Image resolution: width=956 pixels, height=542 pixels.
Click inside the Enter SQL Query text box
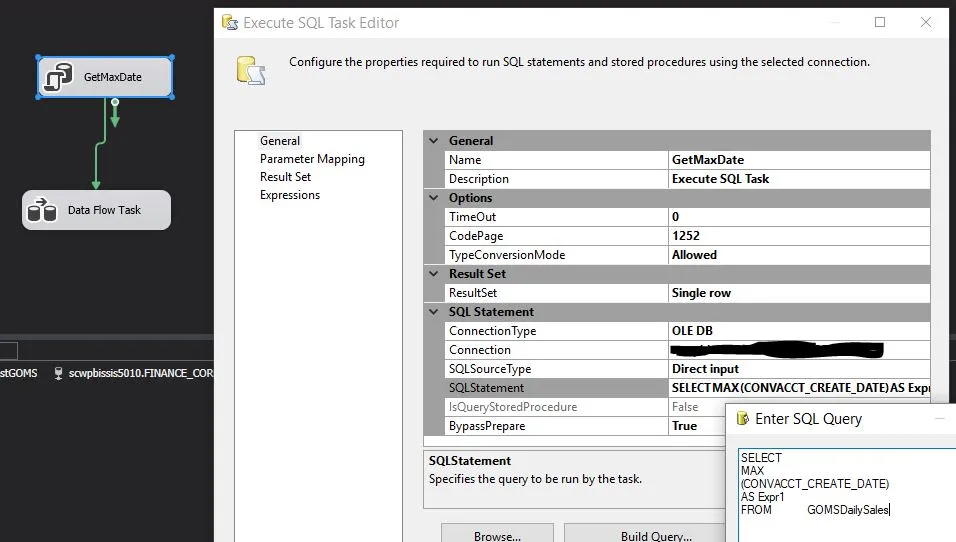click(x=847, y=495)
